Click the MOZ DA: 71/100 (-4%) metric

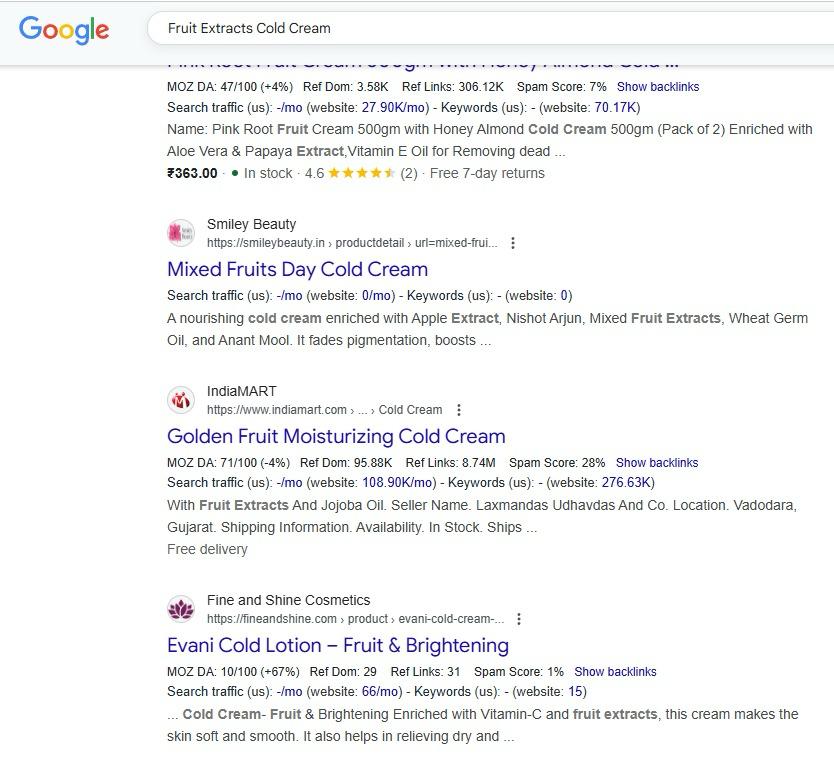229,463
